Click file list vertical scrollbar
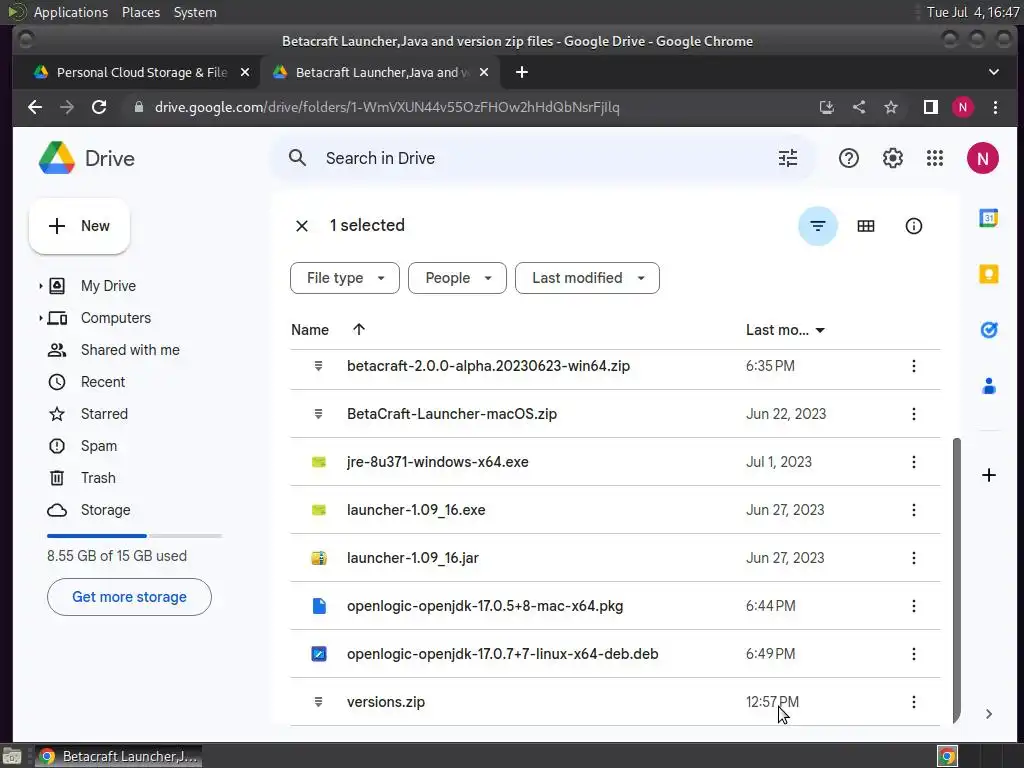Image resolution: width=1024 pixels, height=768 pixels. coord(957,580)
